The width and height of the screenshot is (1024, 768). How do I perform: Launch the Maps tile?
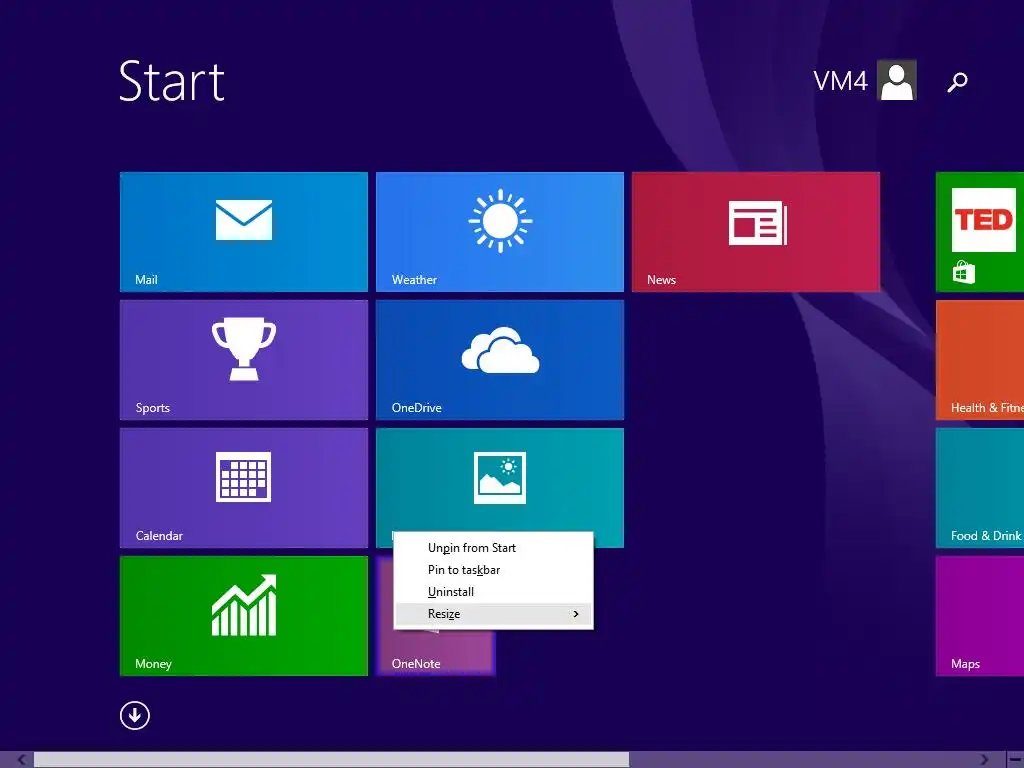(980, 616)
